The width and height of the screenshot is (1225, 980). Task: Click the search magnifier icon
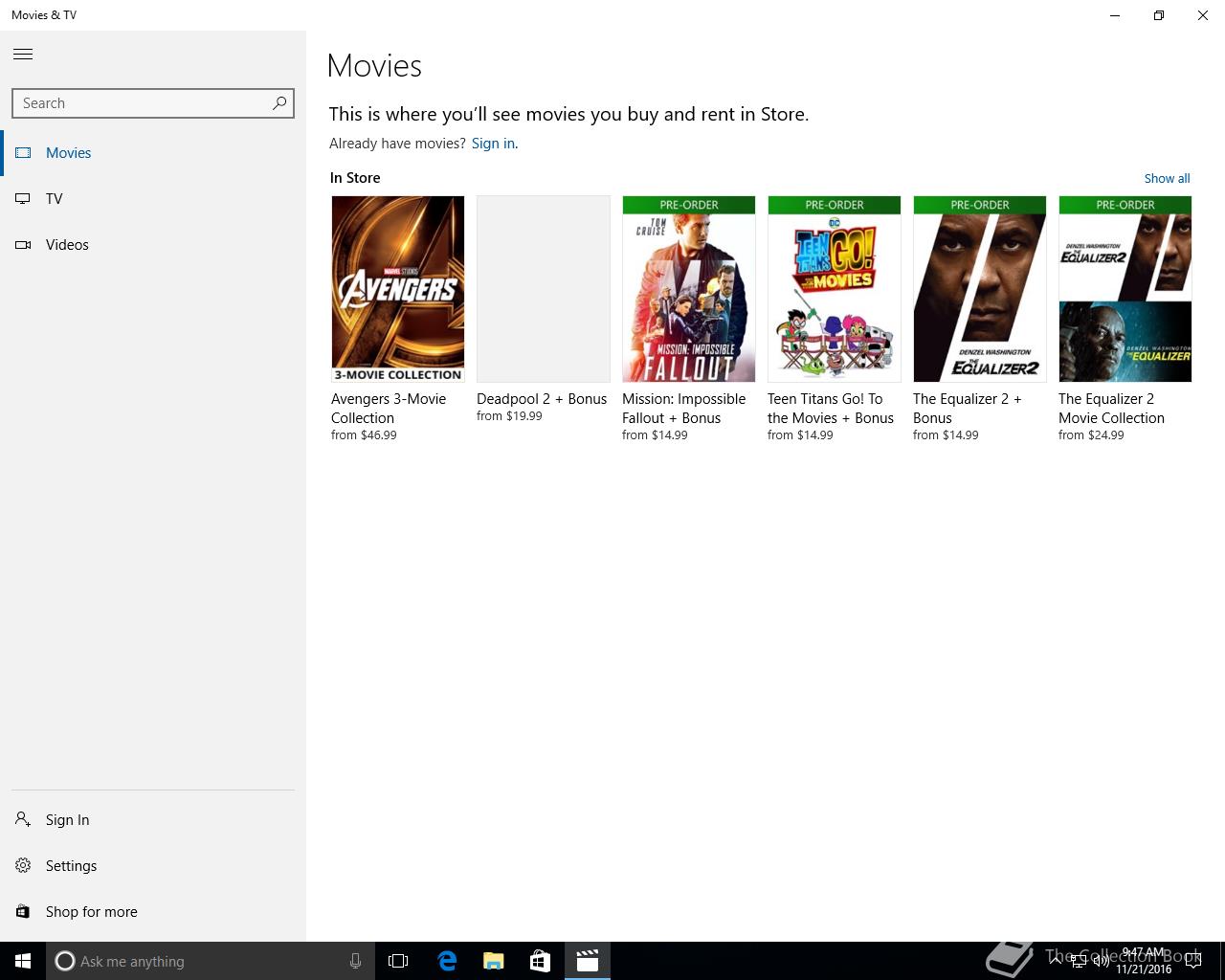pyautogui.click(x=279, y=102)
